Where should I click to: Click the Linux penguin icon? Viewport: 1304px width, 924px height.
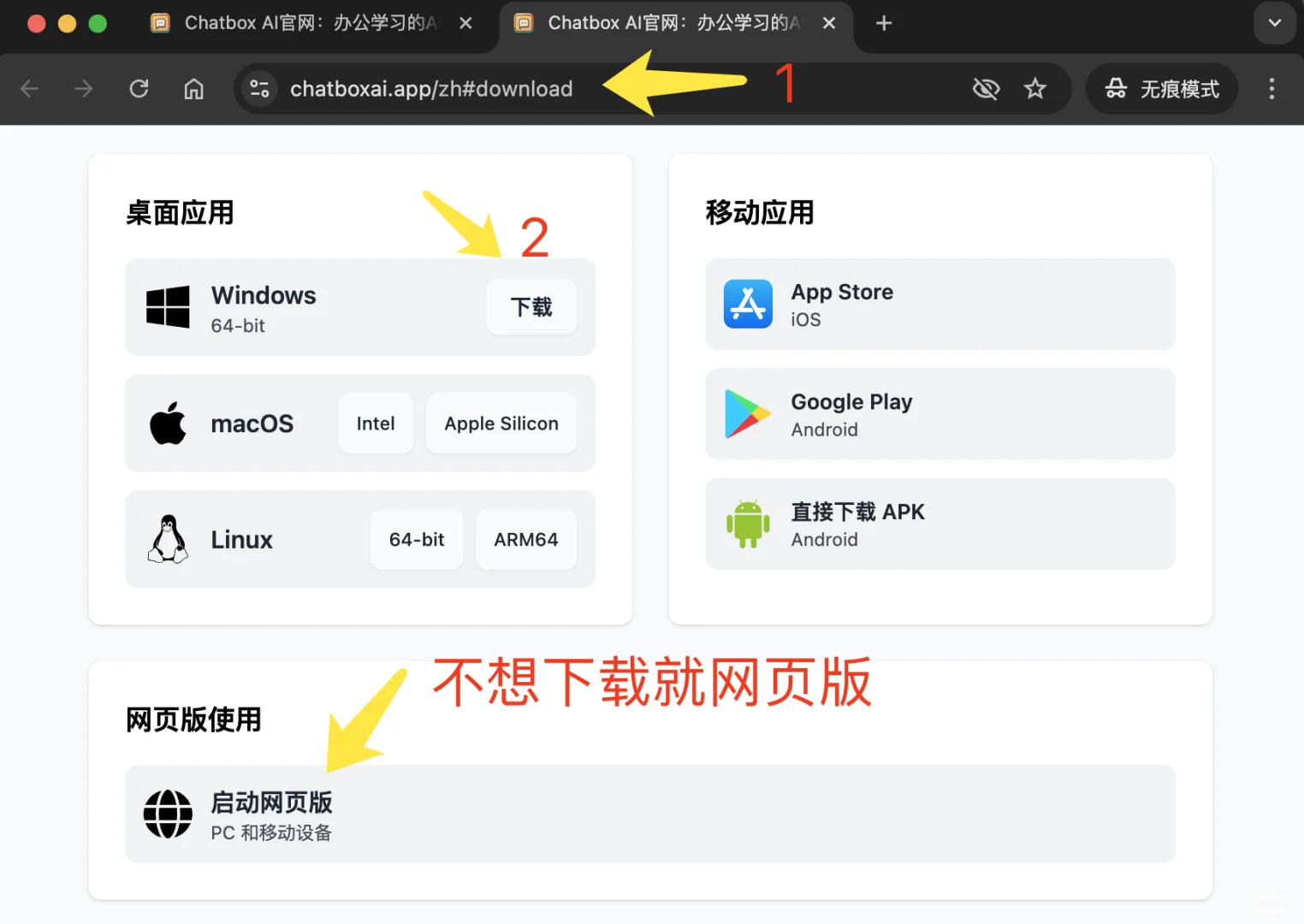167,539
